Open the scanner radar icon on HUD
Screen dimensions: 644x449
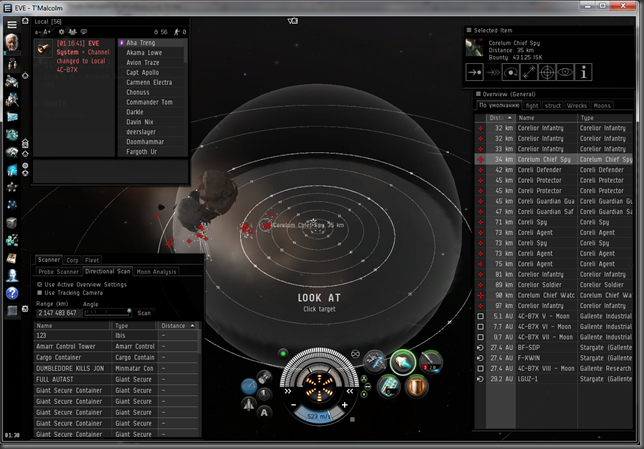(x=264, y=394)
